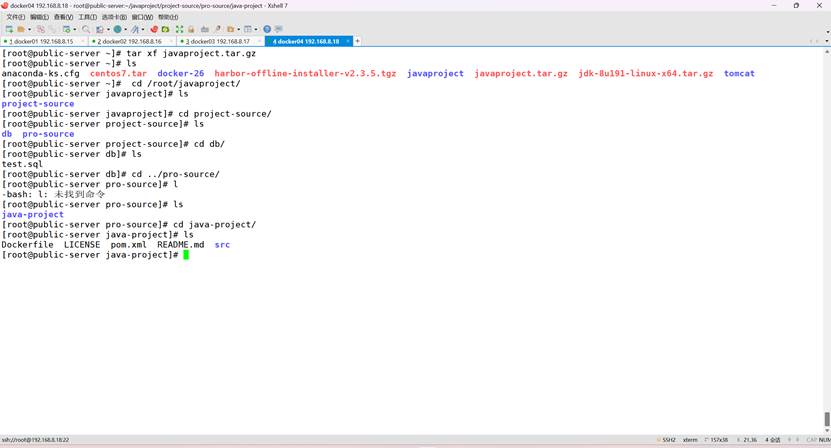This screenshot has height=448, width=831.
Task: Click the 157x38 size status entry
Action: pos(719,440)
